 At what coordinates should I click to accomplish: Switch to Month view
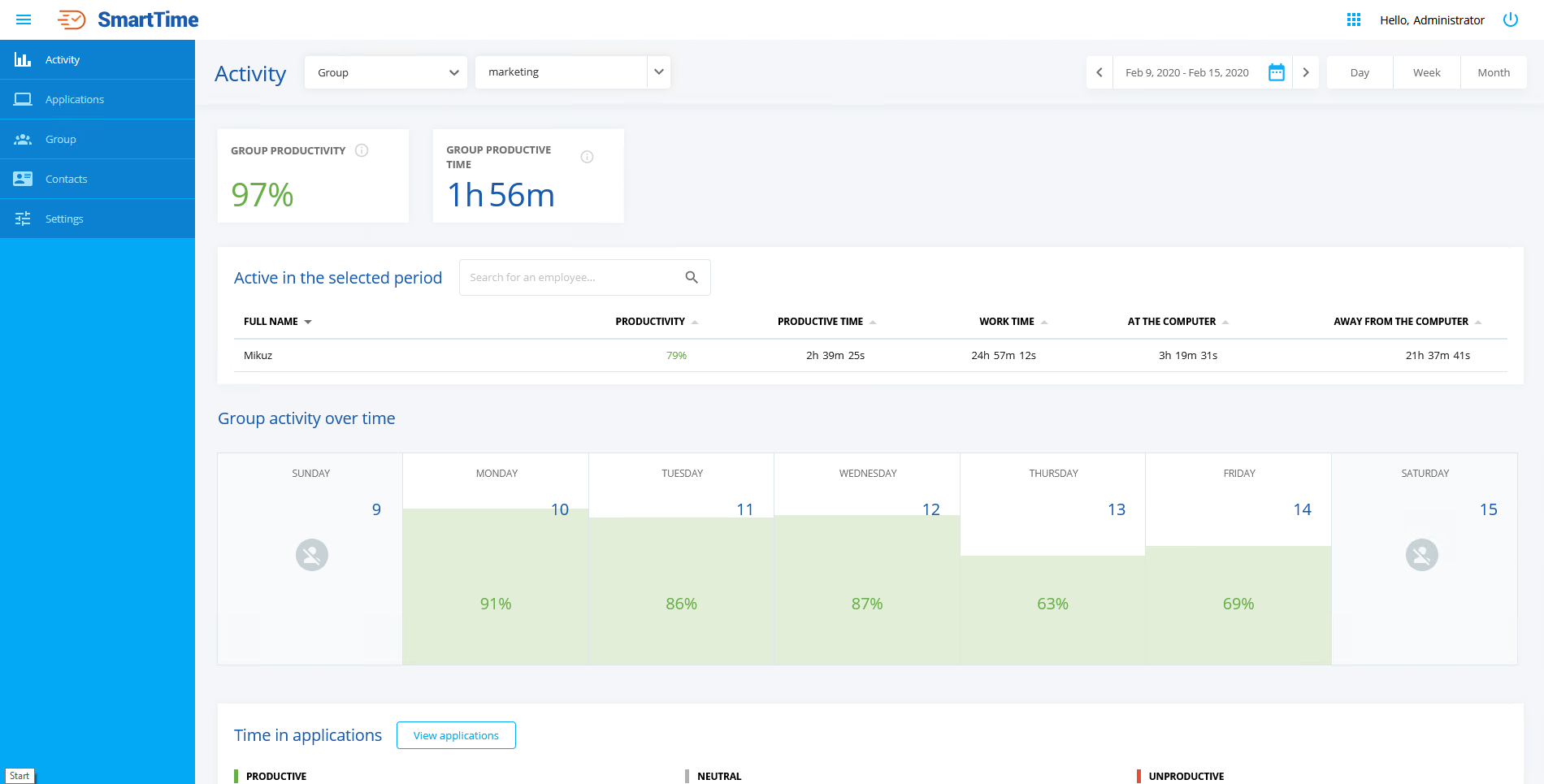pyautogui.click(x=1493, y=72)
